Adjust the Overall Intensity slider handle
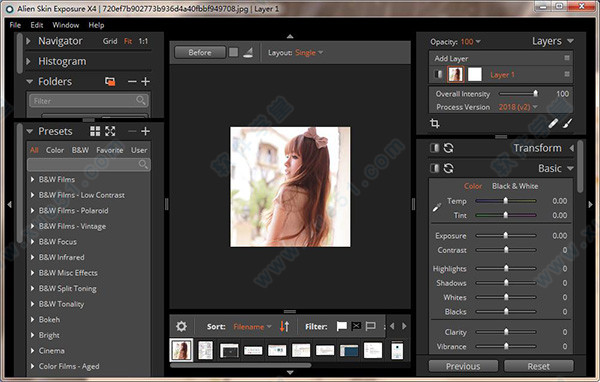Image resolution: width=600 pixels, height=382 pixels. pos(535,93)
